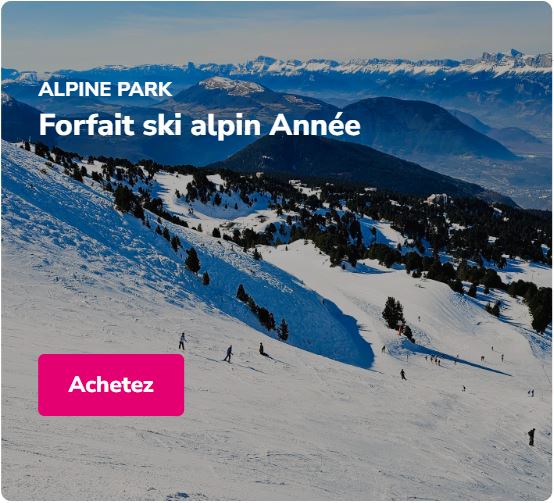Click the tall pine tree on right slope
The image size is (554, 503).
393,313
